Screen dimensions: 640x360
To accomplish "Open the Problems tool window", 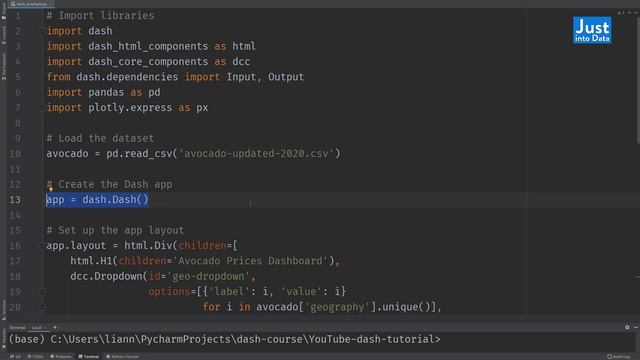I will [x=61, y=357].
